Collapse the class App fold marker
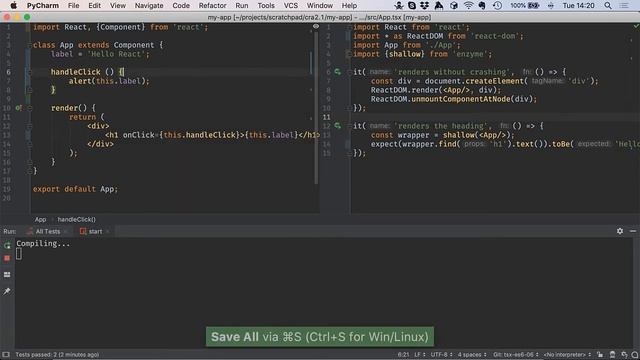Viewport: 640px width, 360px height. pos(29,45)
